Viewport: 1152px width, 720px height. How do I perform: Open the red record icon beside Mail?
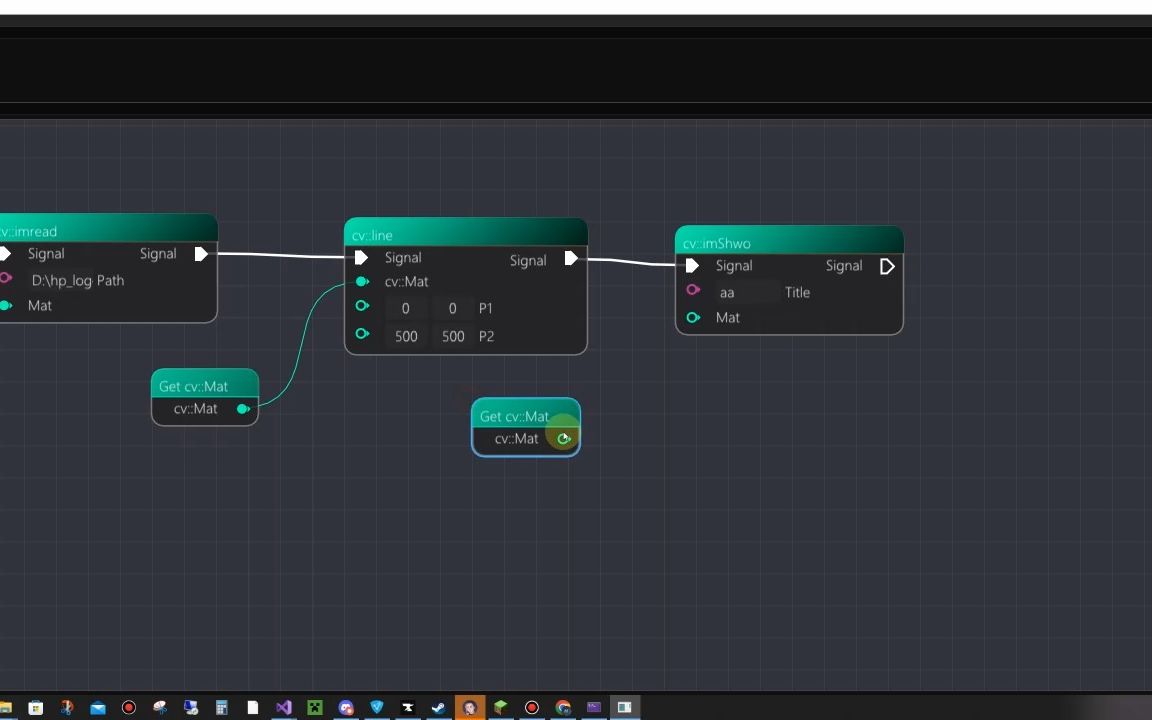tap(129, 708)
